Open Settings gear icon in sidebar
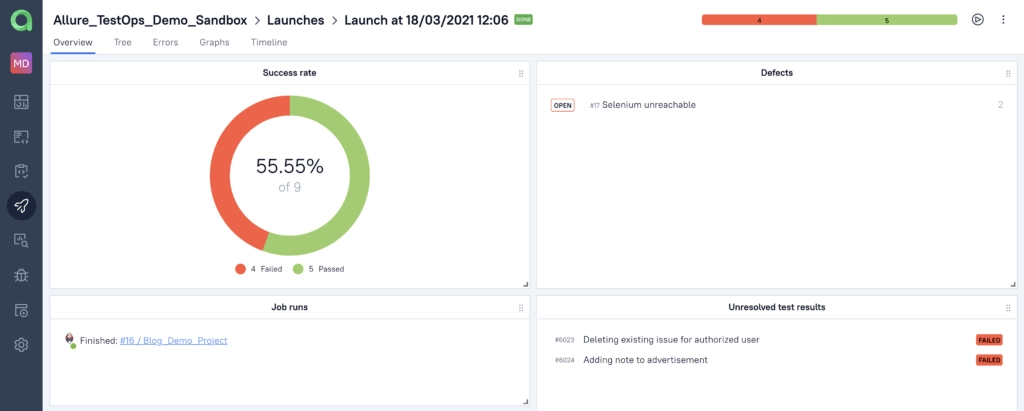Viewport: 1024px width, 411px height. [x=21, y=345]
